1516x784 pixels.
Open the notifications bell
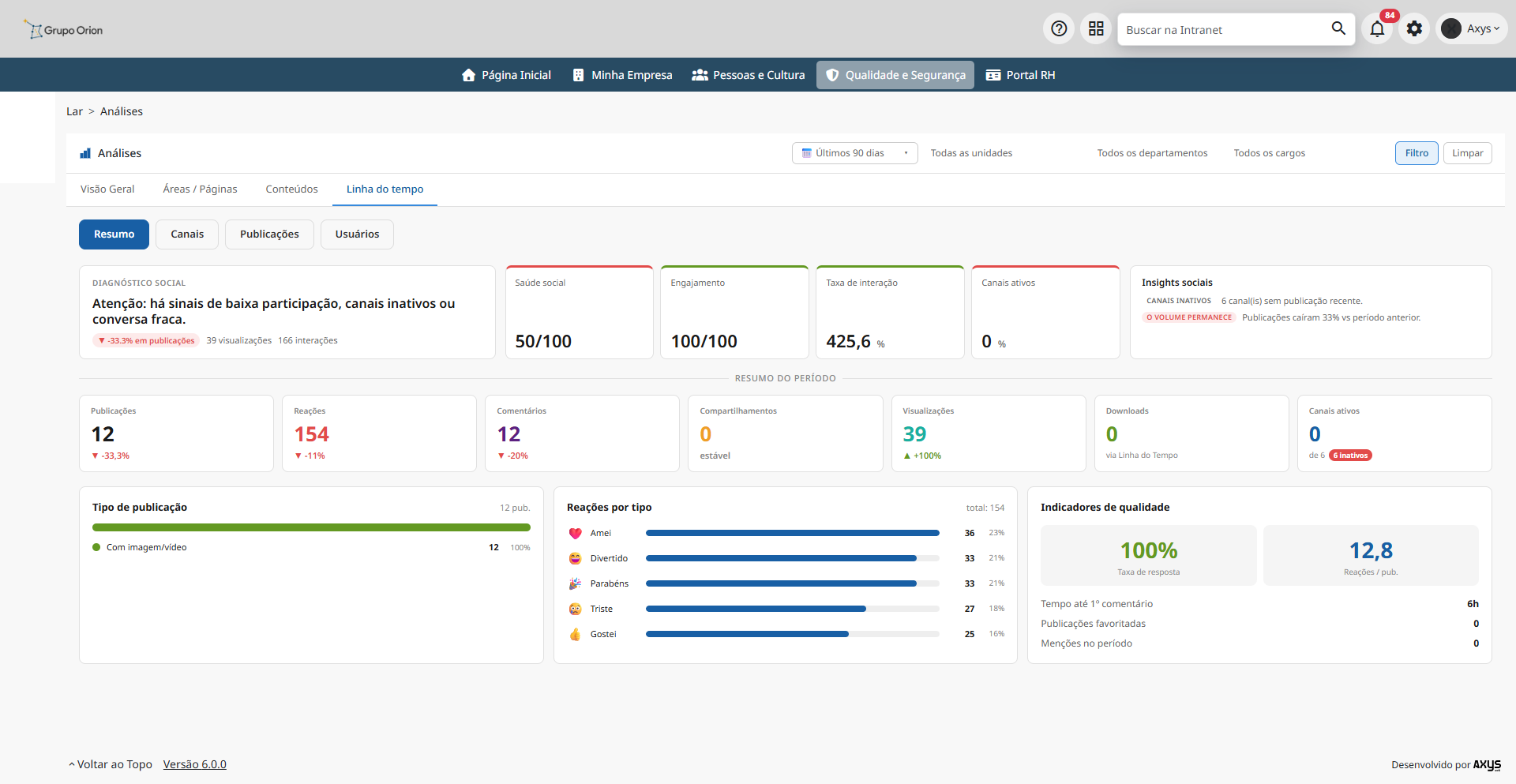(1377, 29)
